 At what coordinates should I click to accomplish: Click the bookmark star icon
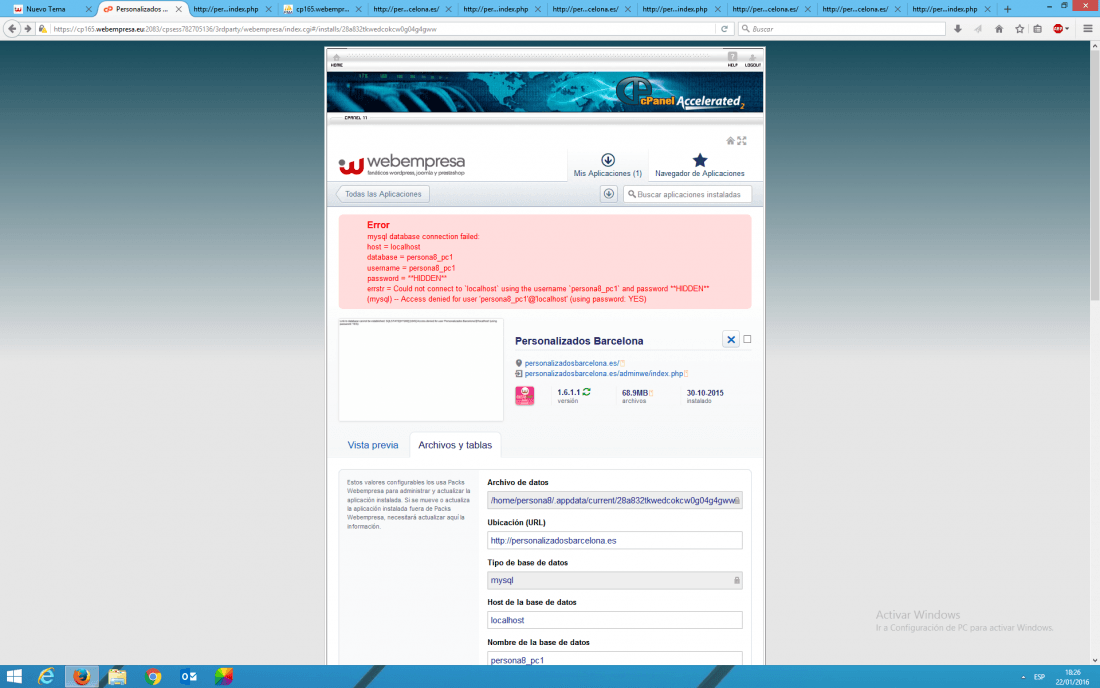(1019, 29)
